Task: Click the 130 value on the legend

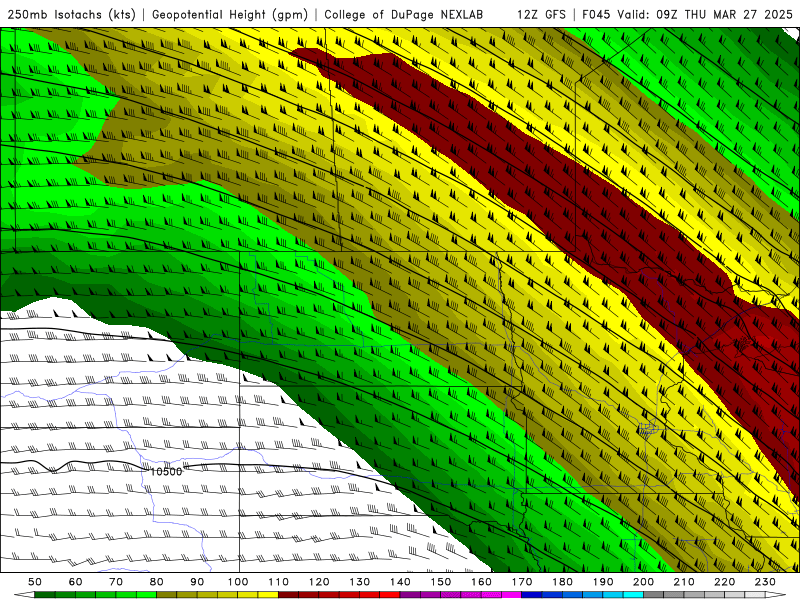Action: tap(360, 582)
